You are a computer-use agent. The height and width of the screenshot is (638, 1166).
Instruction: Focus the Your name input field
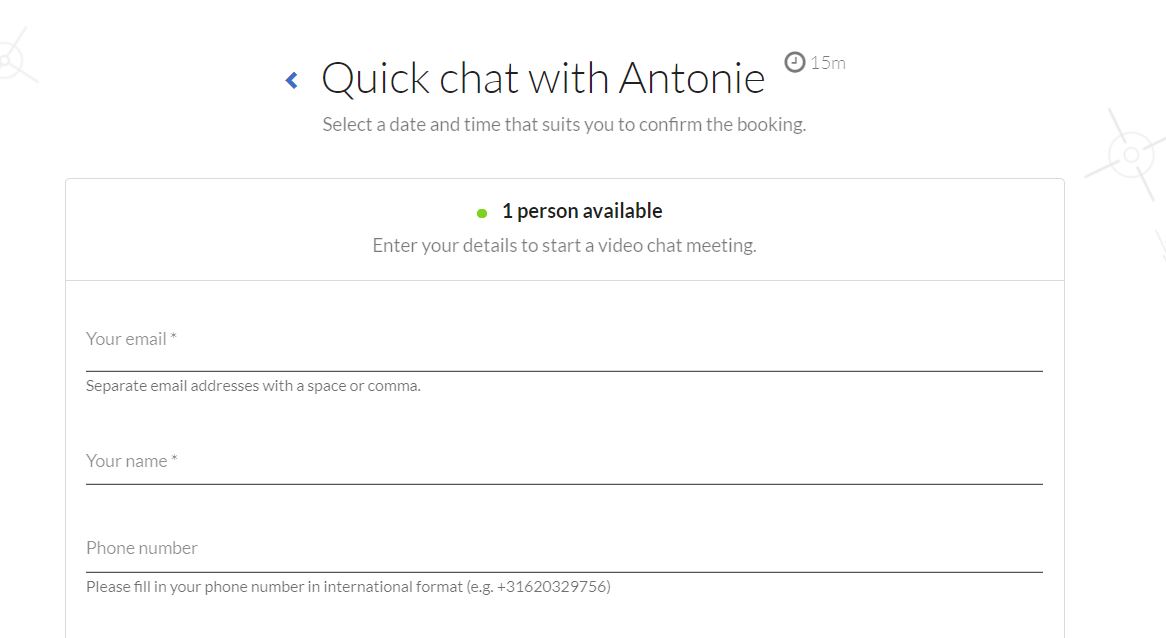(564, 462)
